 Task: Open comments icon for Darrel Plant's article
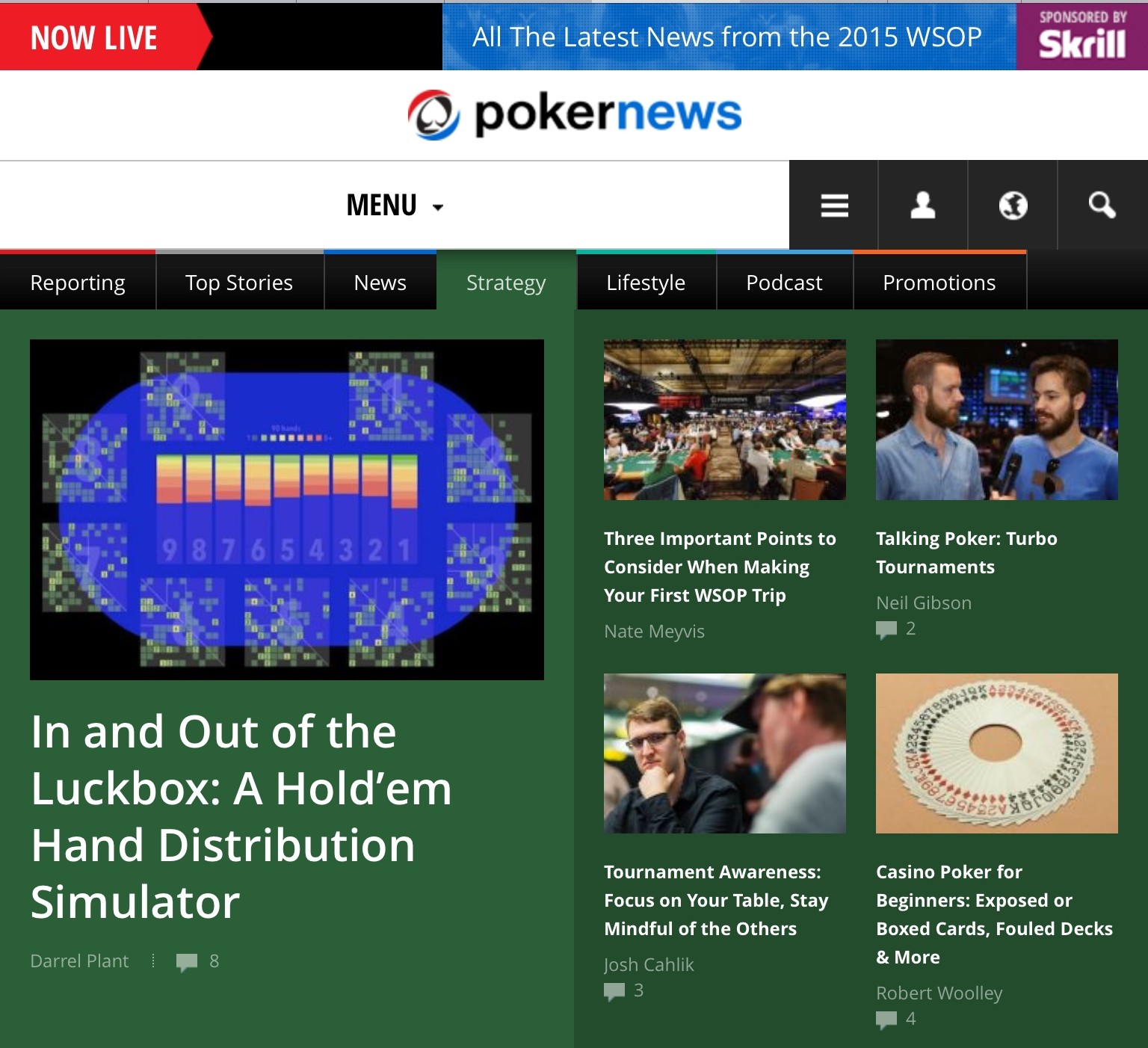click(x=187, y=962)
